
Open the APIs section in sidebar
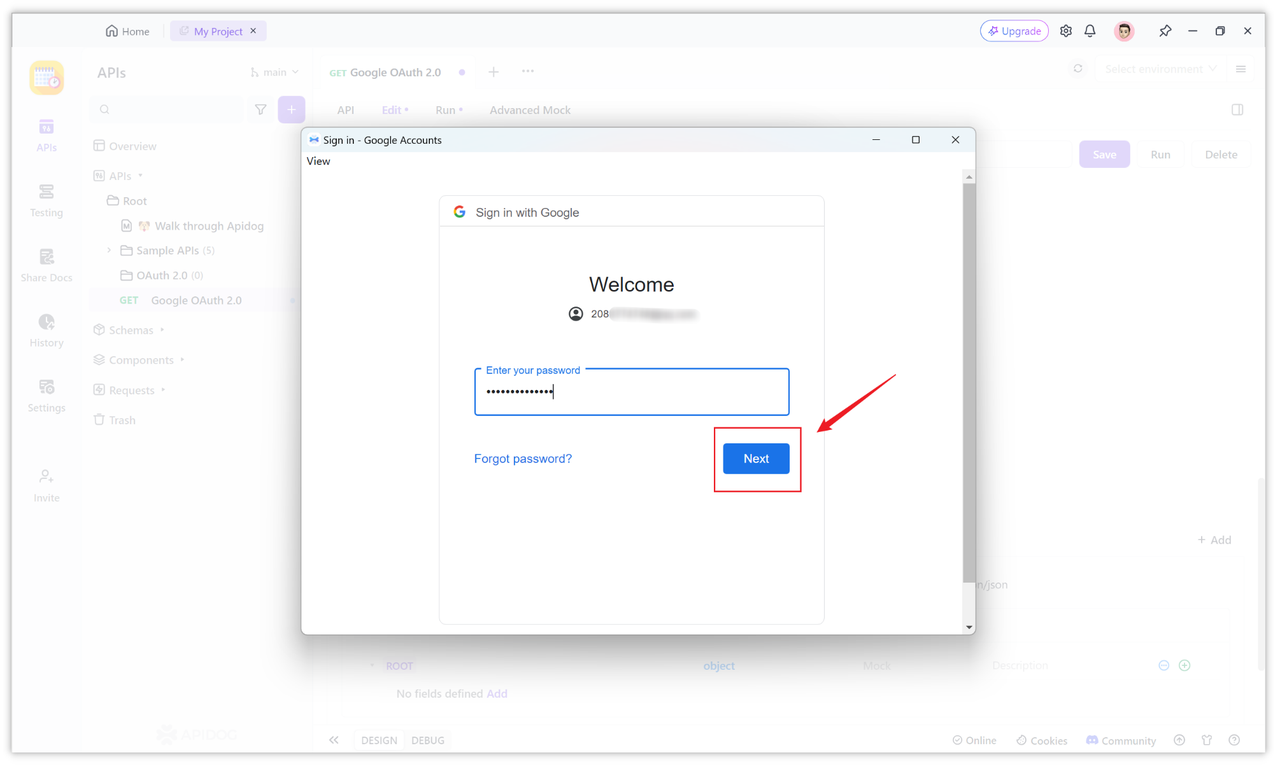46,135
